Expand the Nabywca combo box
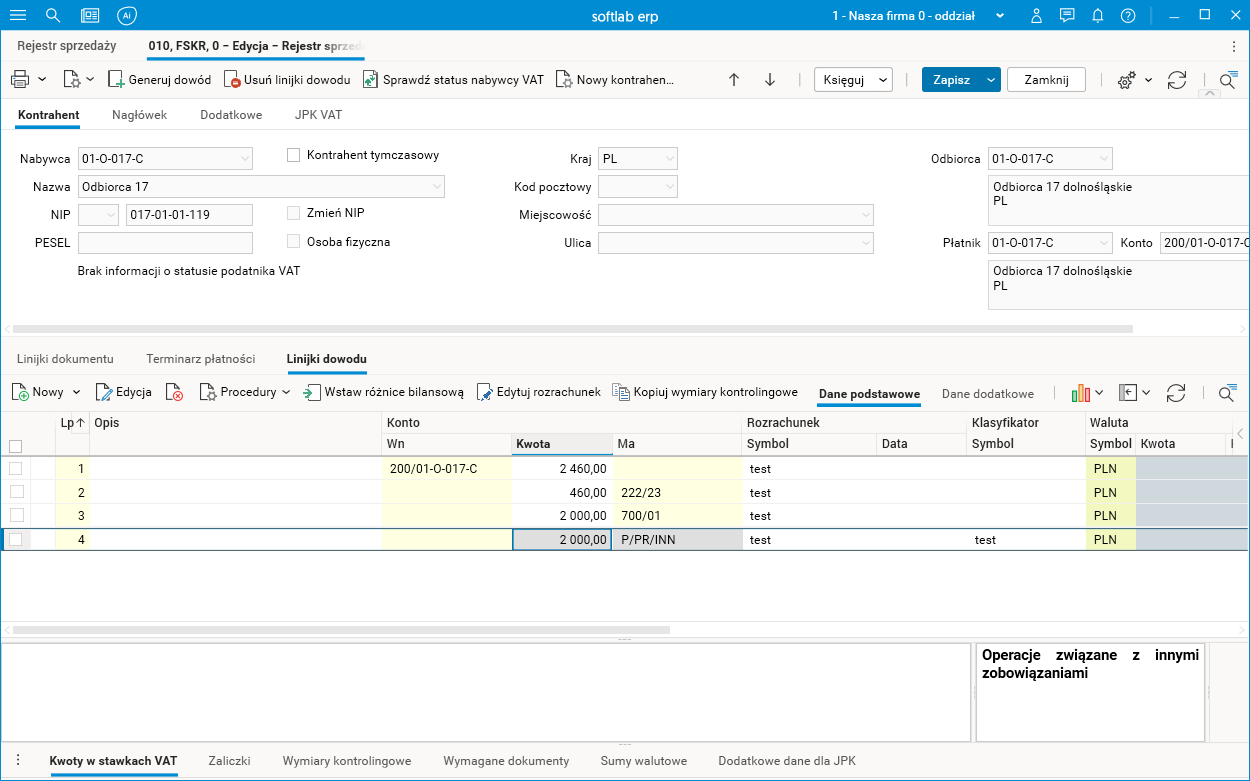This screenshot has width=1250, height=781. pos(245,158)
